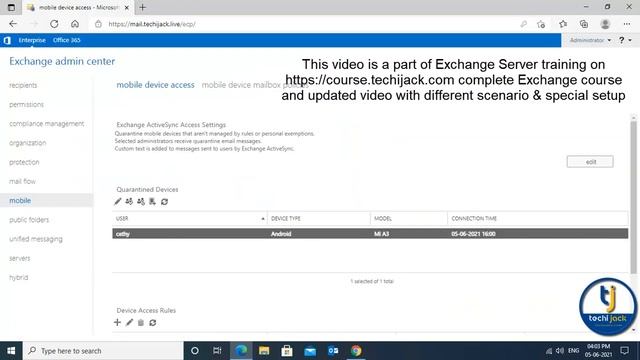Screen dimensions: 640x360
Task: Reload the current page
Action: (x=54, y=24)
